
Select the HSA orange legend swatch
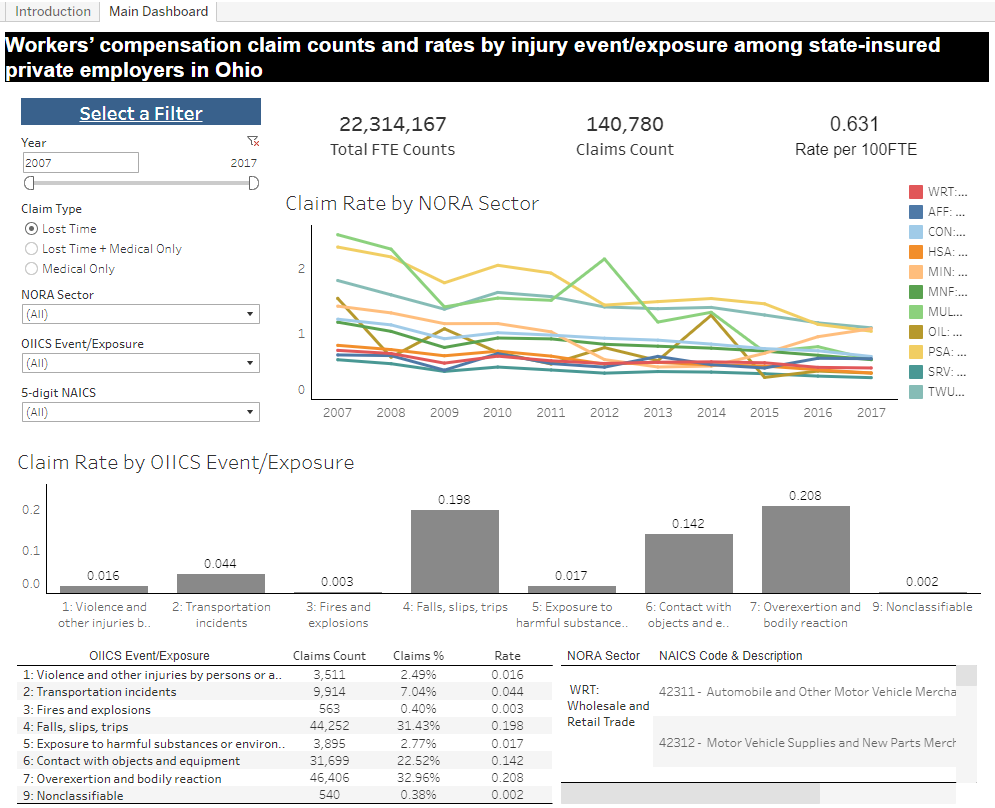(916, 251)
